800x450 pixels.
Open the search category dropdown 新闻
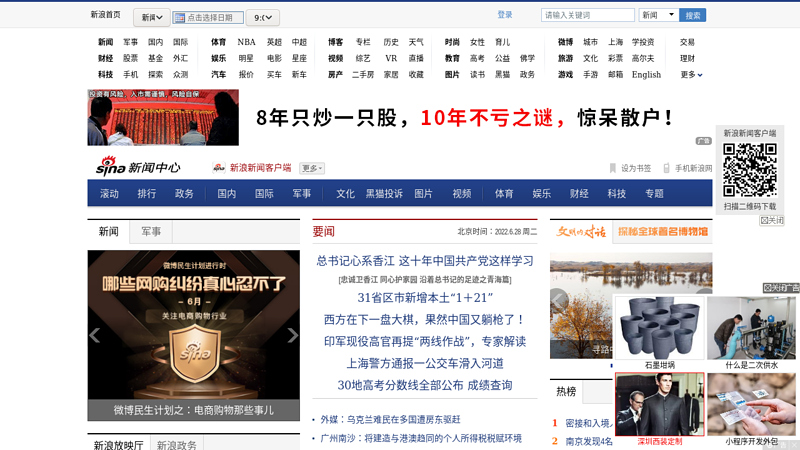click(659, 15)
